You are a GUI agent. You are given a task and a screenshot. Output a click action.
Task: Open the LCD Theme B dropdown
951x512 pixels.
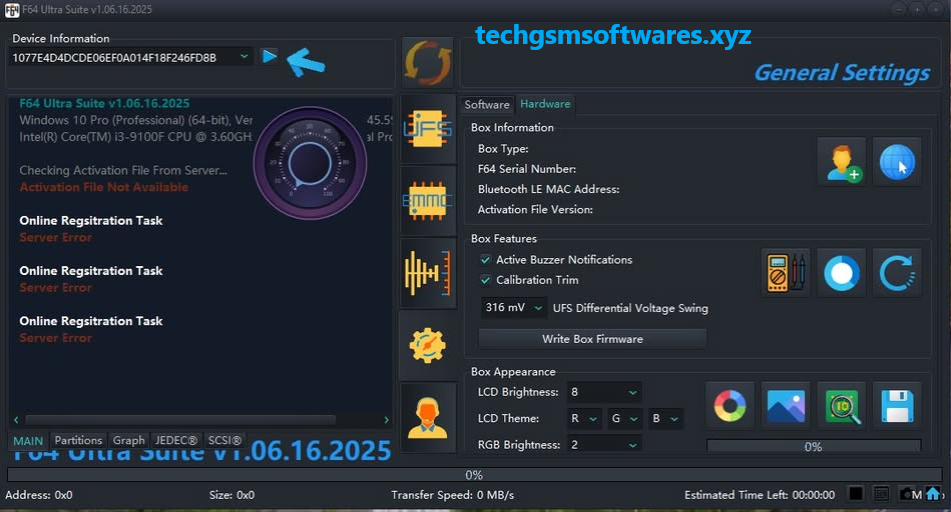click(665, 418)
